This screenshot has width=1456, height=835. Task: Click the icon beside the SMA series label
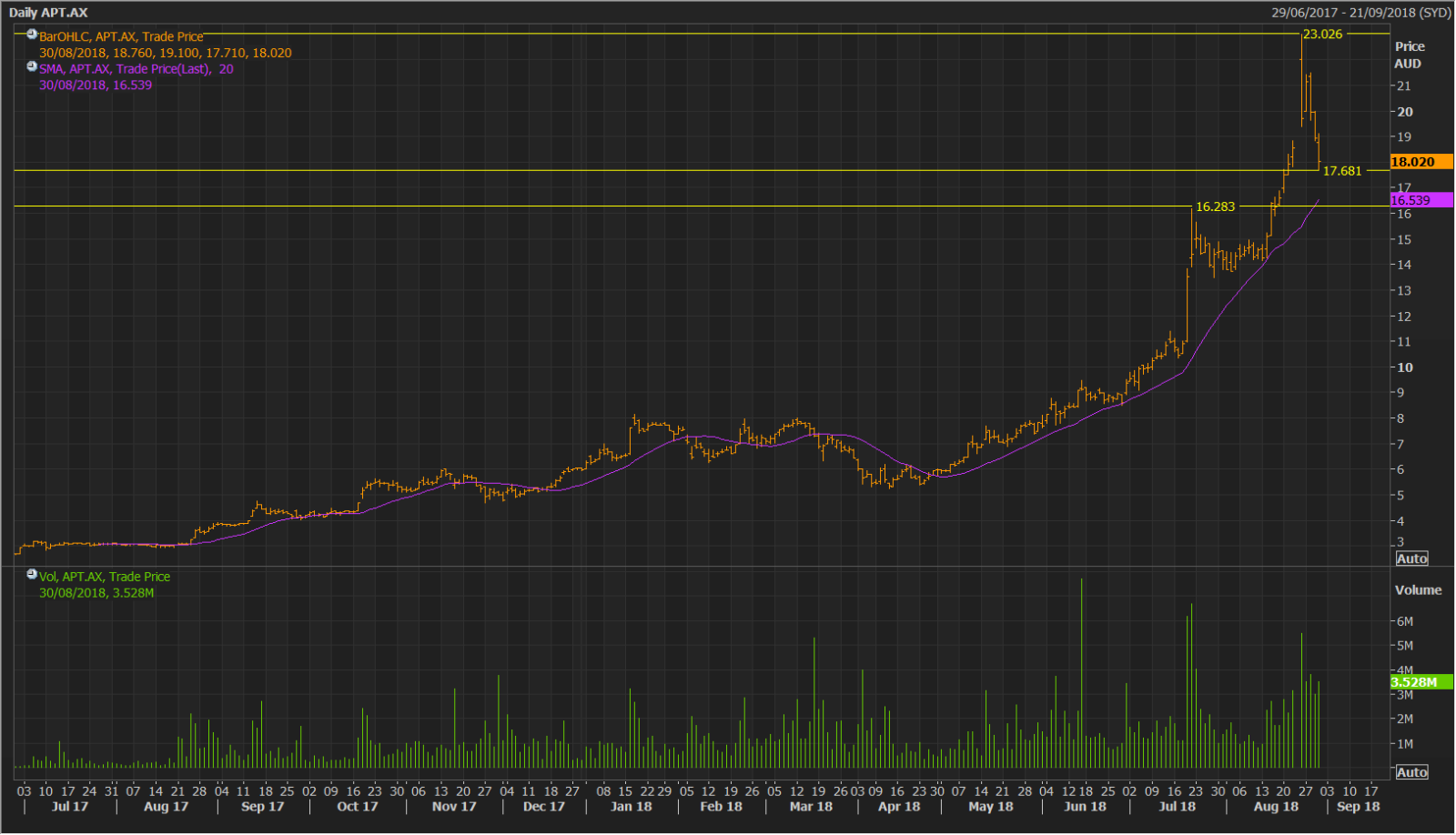click(x=32, y=66)
